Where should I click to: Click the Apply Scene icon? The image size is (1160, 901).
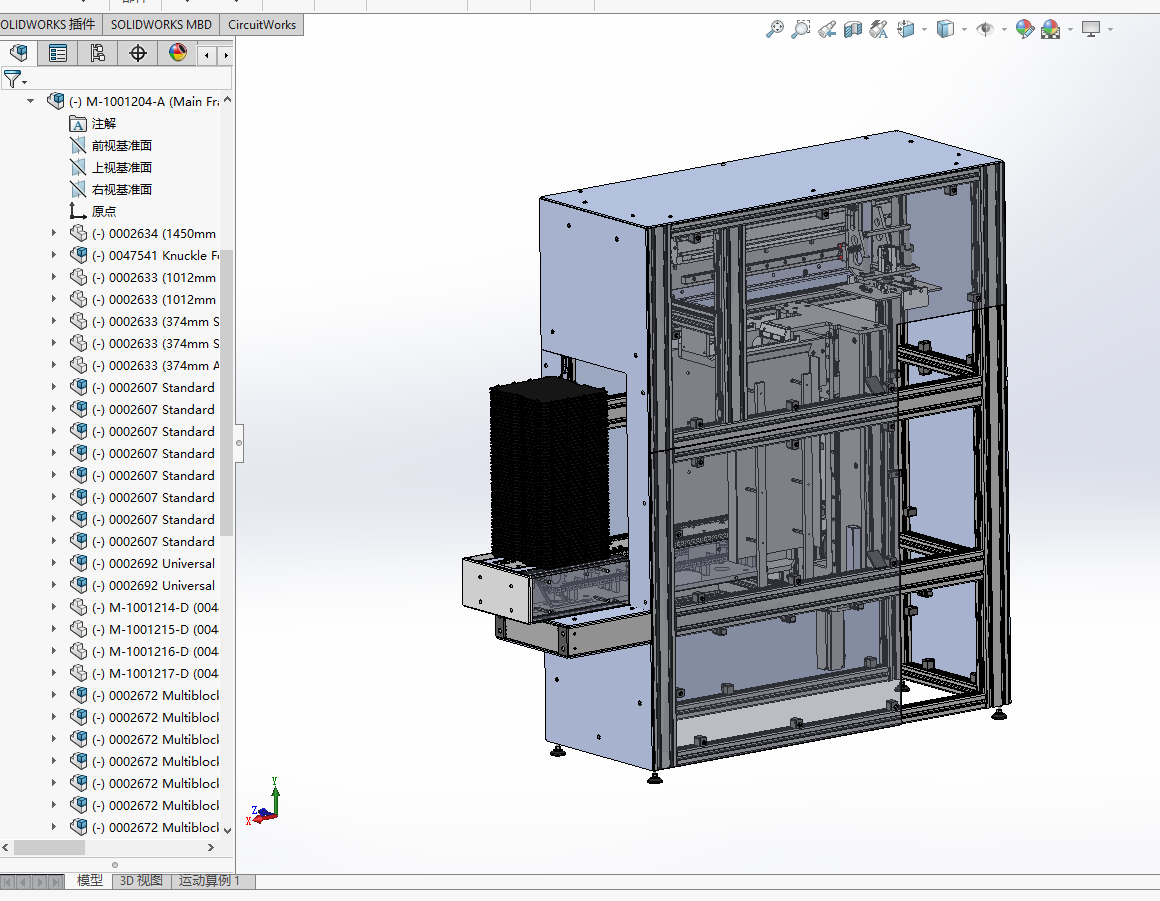coord(1051,30)
